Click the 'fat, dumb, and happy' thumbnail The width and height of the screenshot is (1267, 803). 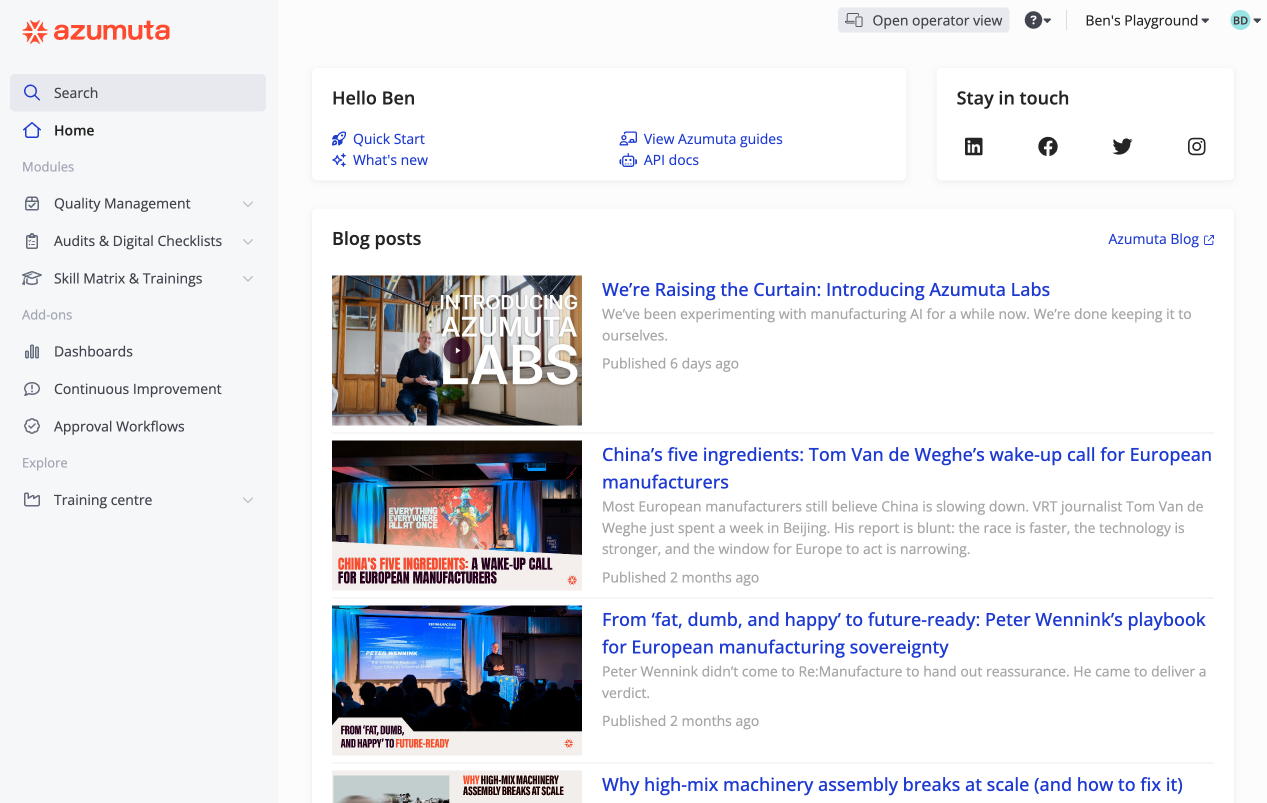(457, 680)
